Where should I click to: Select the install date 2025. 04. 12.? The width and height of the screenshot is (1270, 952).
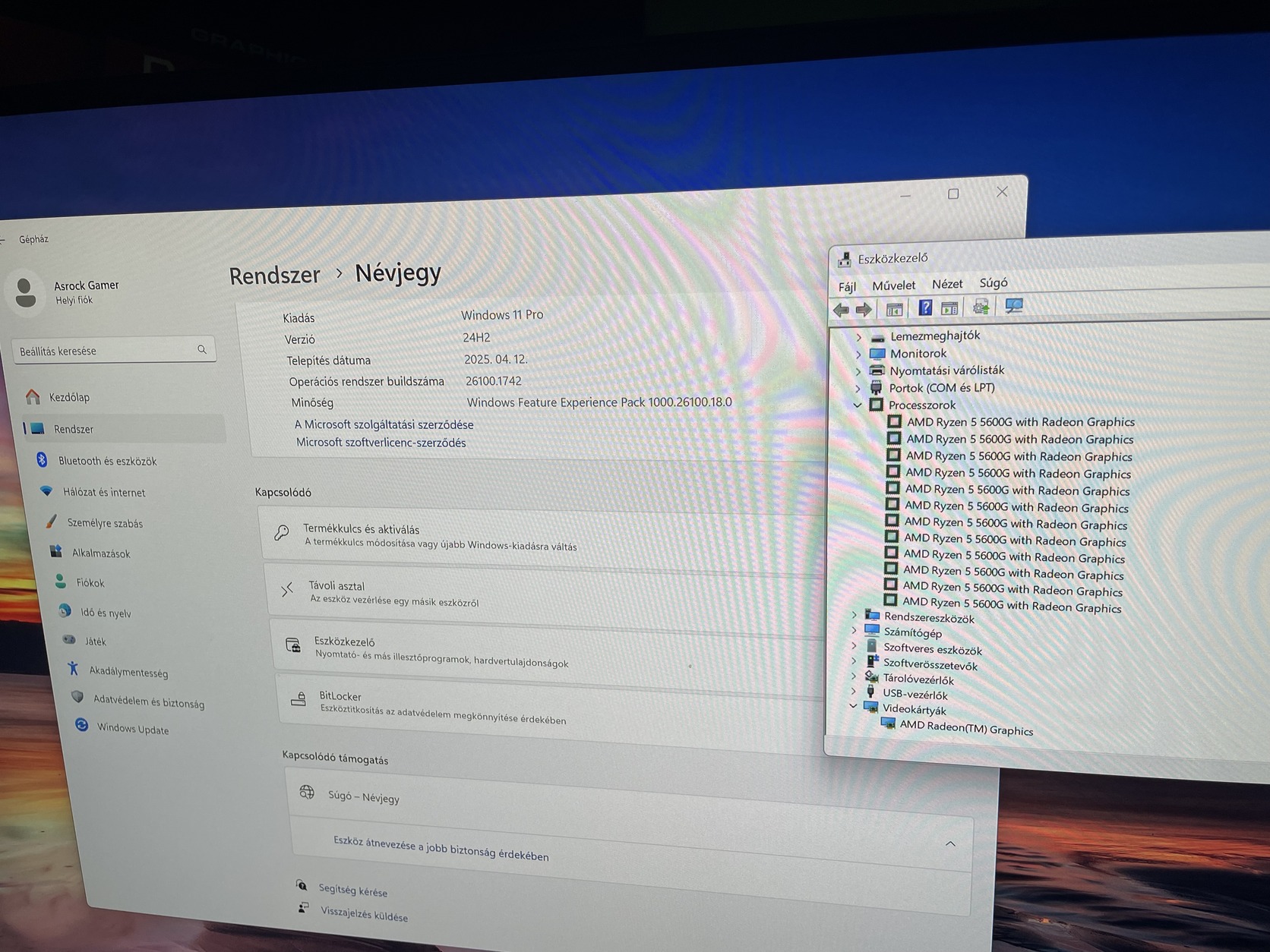coord(495,359)
